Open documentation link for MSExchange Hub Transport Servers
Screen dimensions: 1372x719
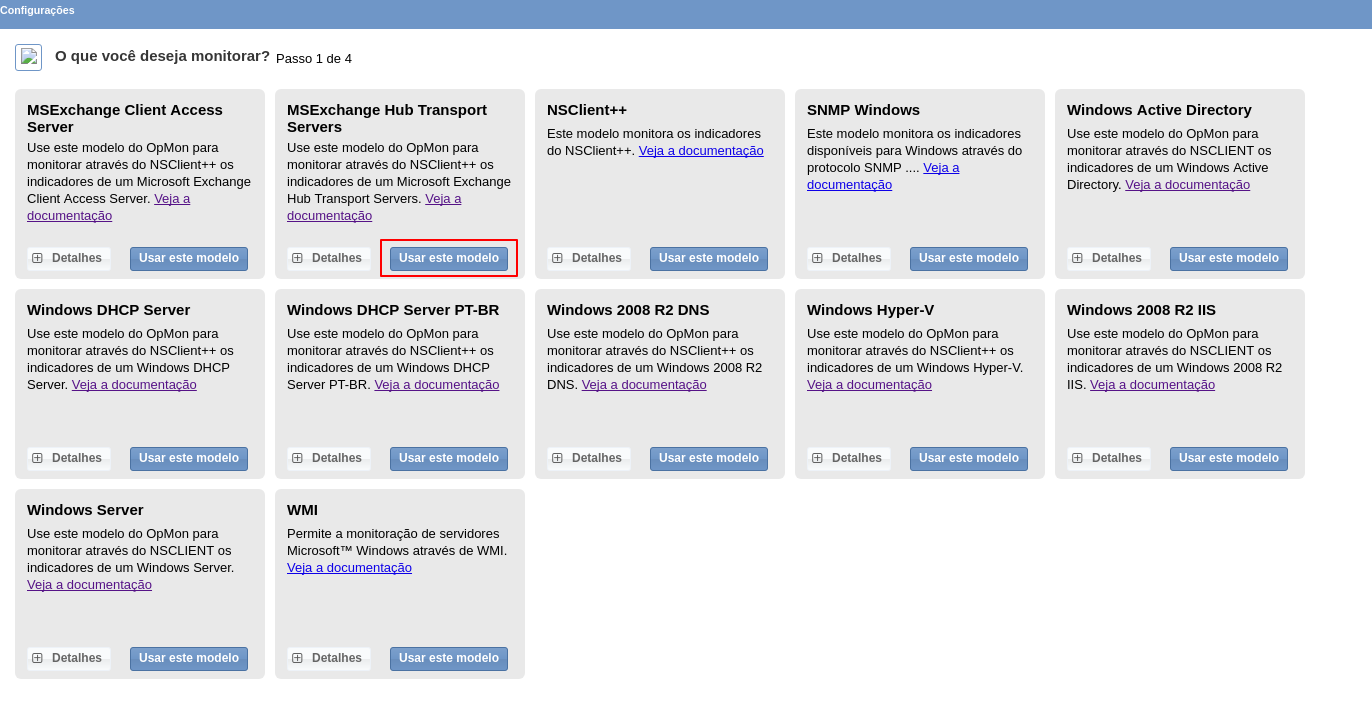329,216
